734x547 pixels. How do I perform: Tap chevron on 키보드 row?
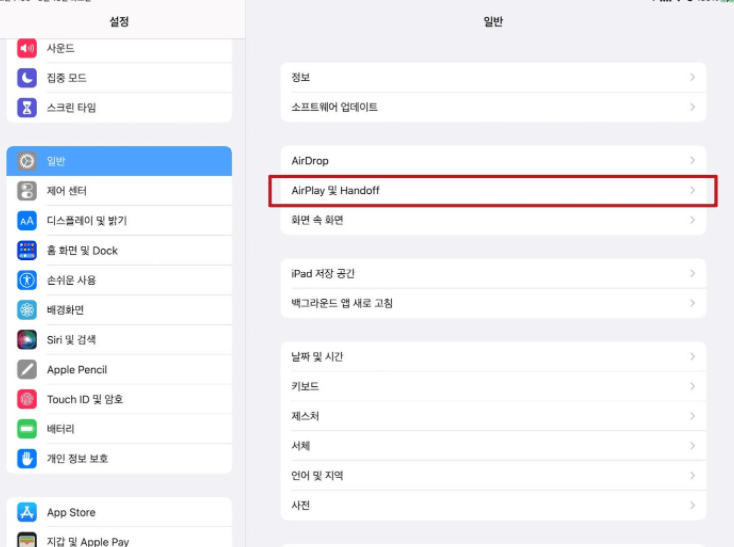(x=692, y=386)
